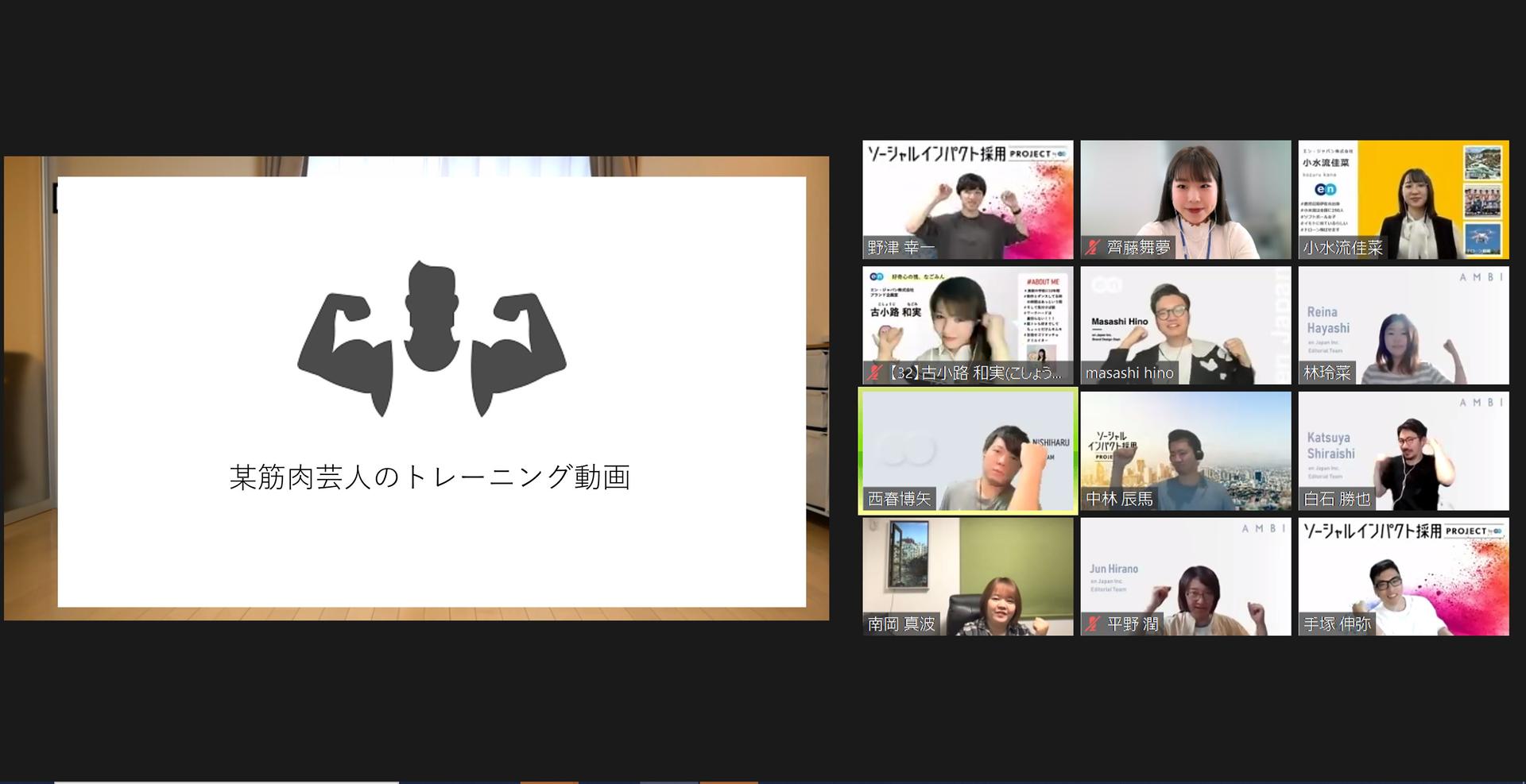
Task: Click the 林玲菜 name label
Action: coord(1327,373)
